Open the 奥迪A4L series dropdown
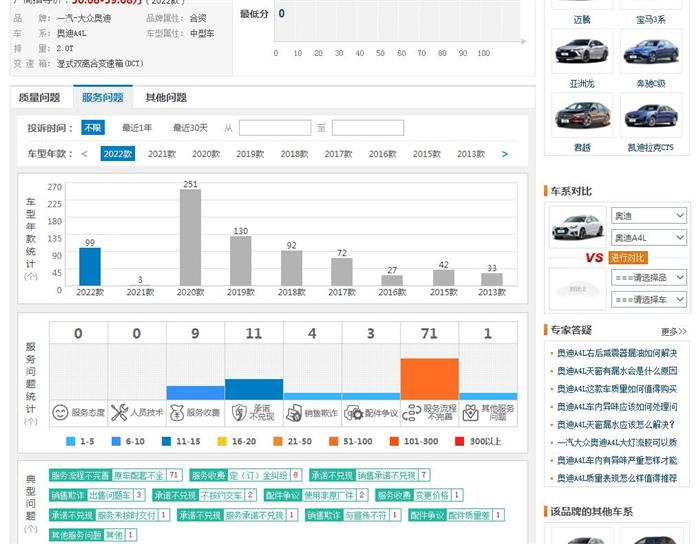This screenshot has width=700, height=544. [x=649, y=237]
